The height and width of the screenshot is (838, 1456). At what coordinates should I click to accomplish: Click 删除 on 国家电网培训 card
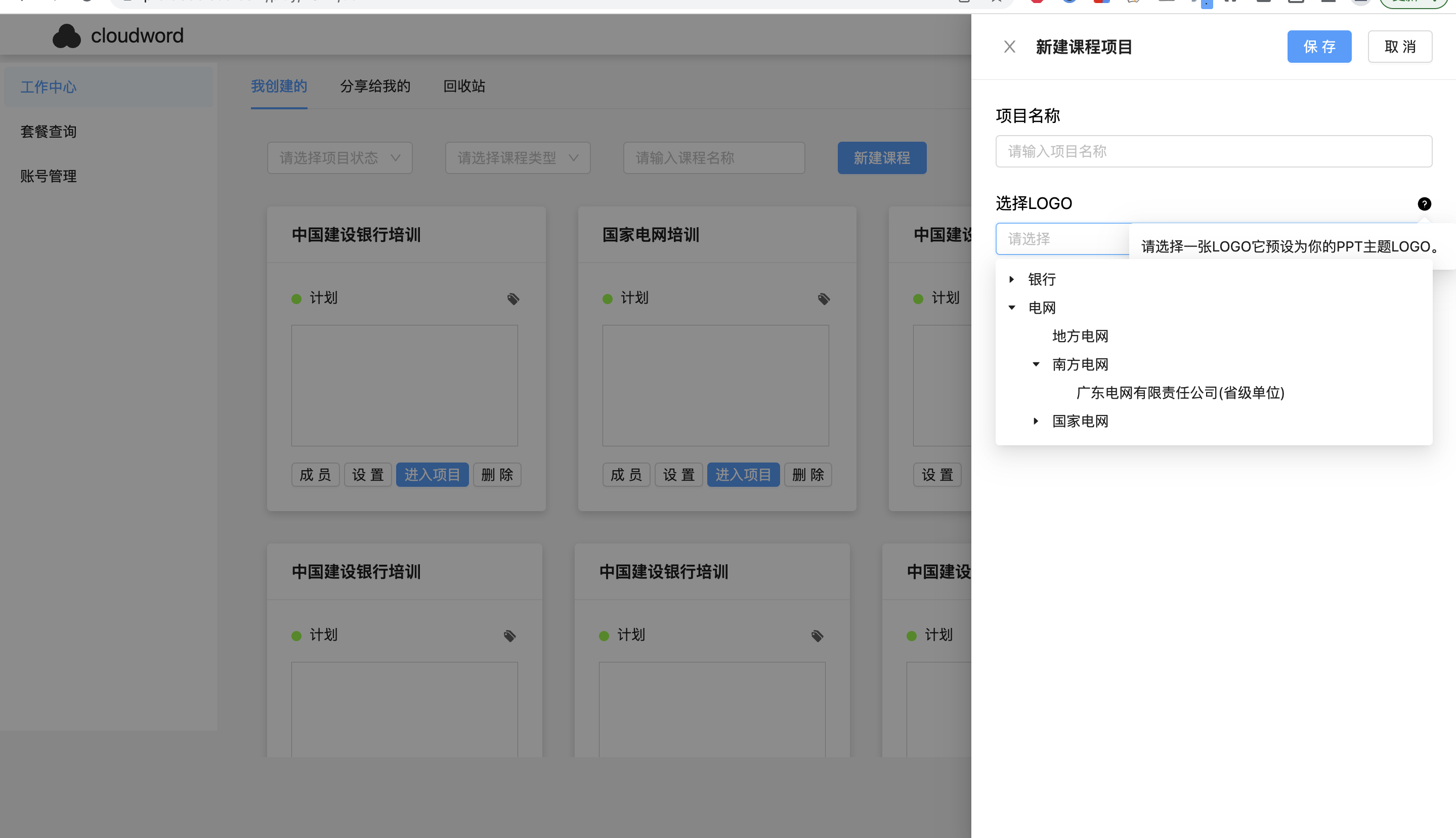tap(807, 475)
